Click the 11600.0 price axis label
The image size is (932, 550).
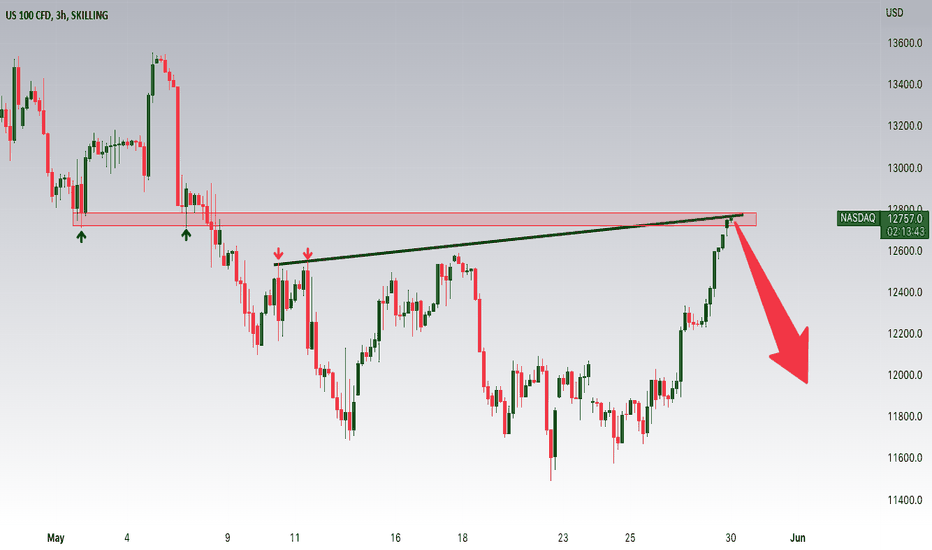(905, 458)
